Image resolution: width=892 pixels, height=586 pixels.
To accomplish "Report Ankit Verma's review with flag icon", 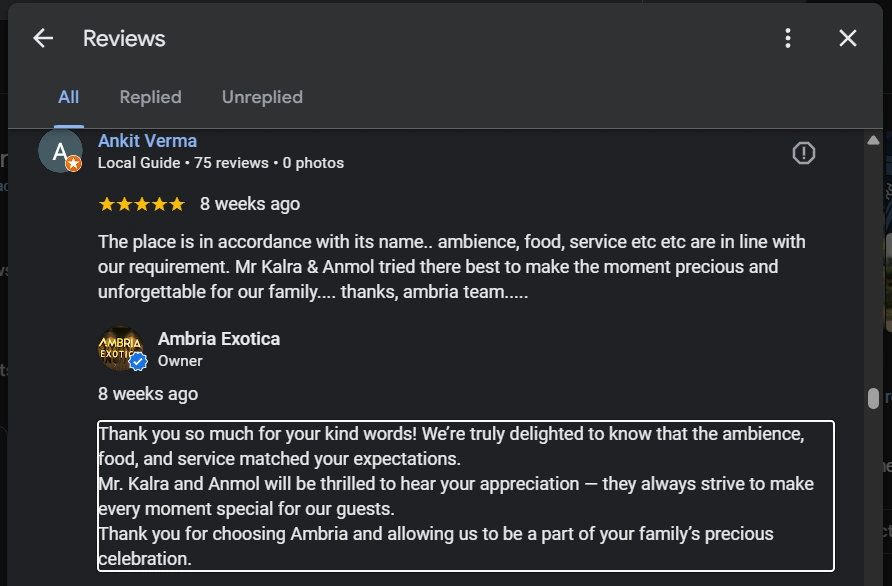I will point(804,153).
